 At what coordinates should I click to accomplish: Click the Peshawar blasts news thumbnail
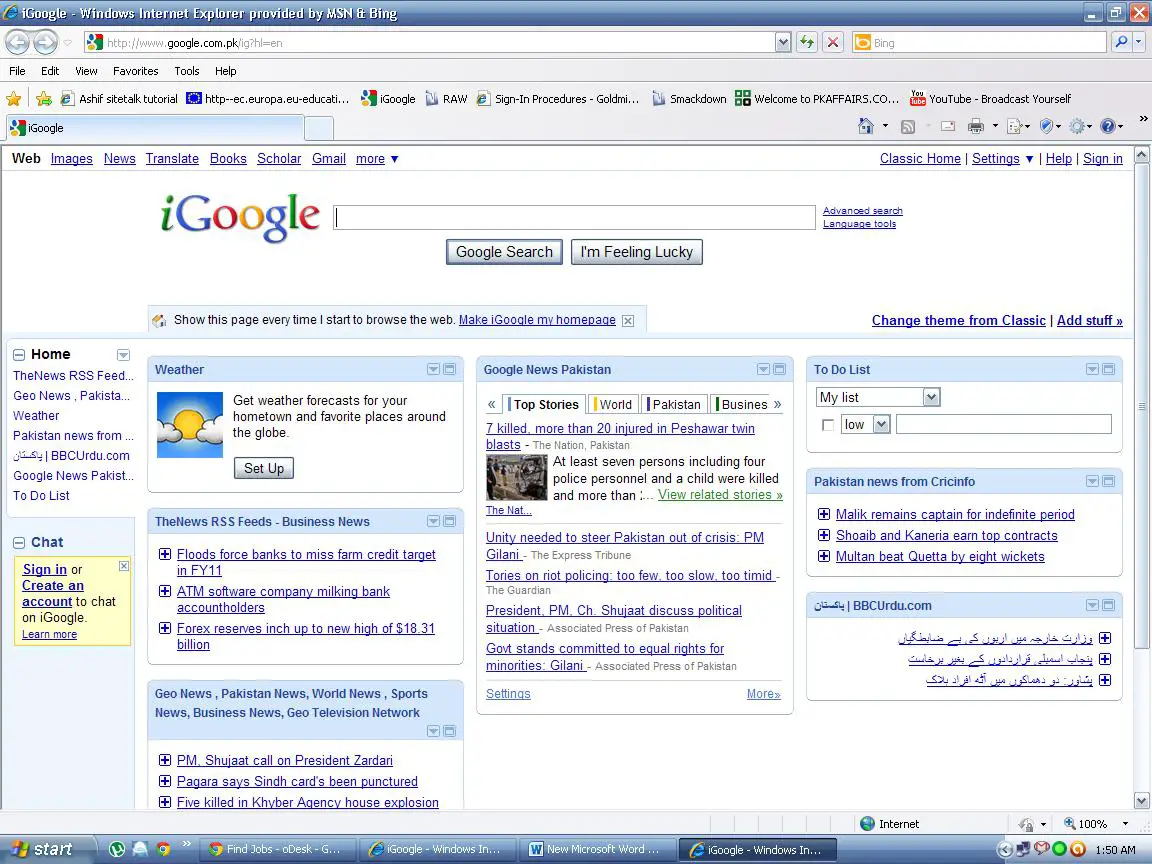pos(516,478)
